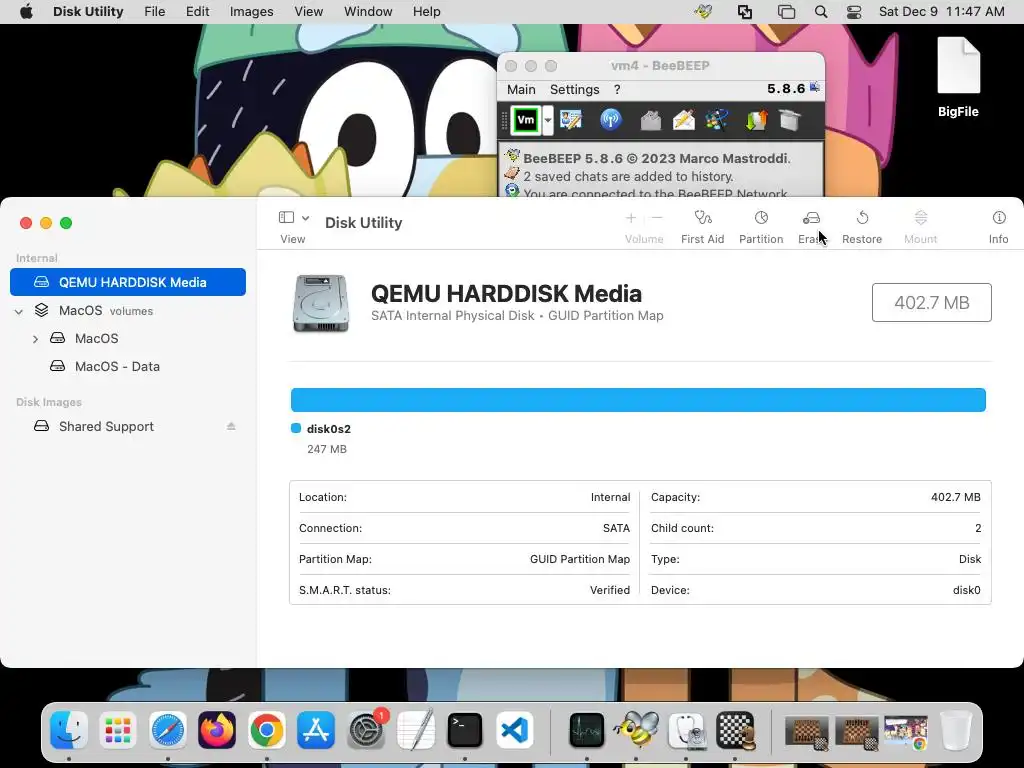This screenshot has width=1024, height=768.
Task: Open BeeBEEP Main menu
Action: tap(521, 89)
